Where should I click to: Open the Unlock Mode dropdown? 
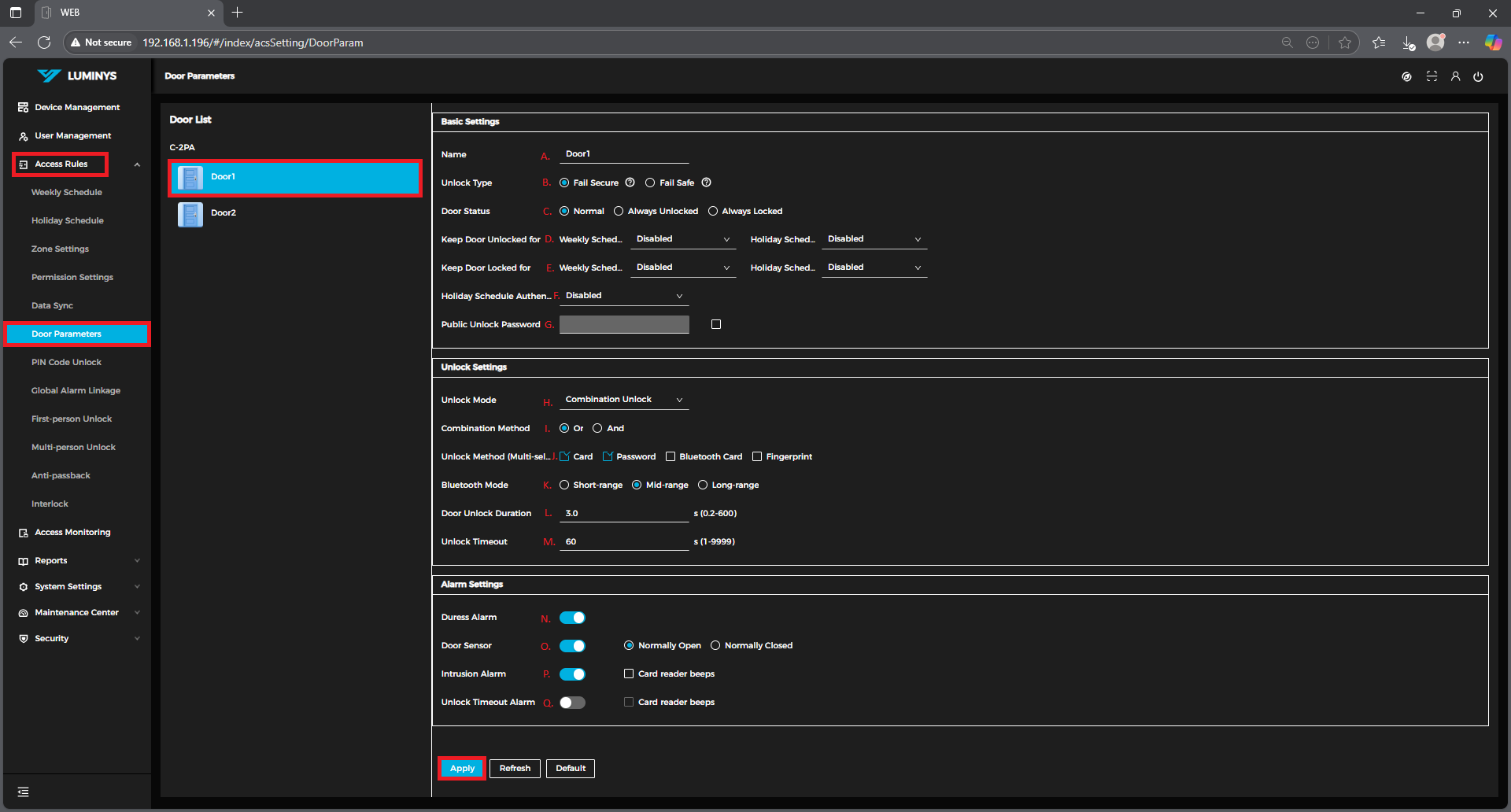pyautogui.click(x=623, y=400)
